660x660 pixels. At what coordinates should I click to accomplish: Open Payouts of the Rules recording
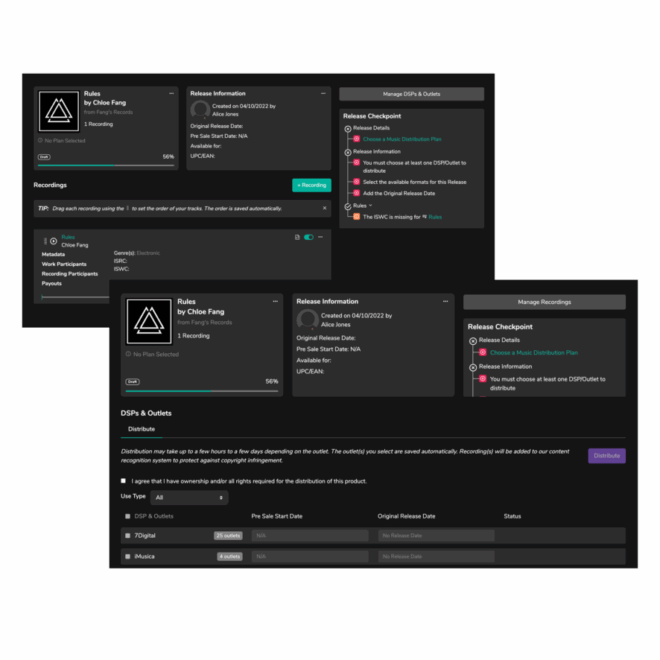coord(51,283)
